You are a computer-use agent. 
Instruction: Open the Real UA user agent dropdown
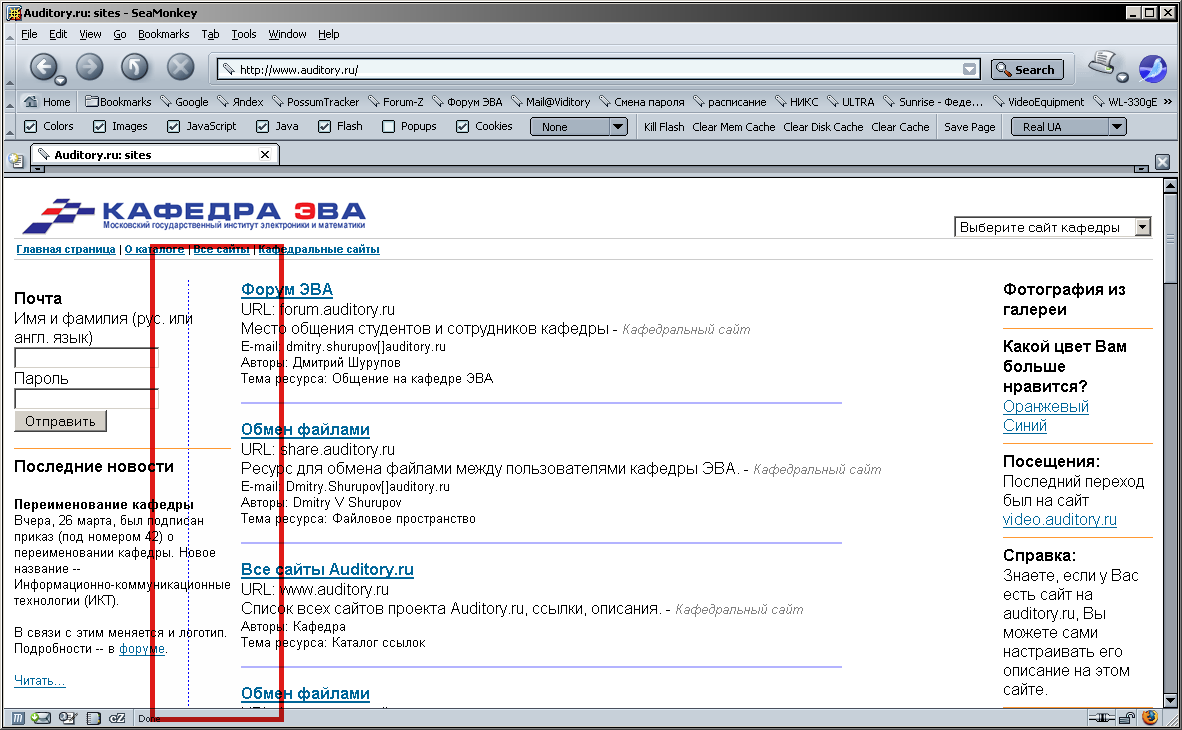click(x=1068, y=127)
